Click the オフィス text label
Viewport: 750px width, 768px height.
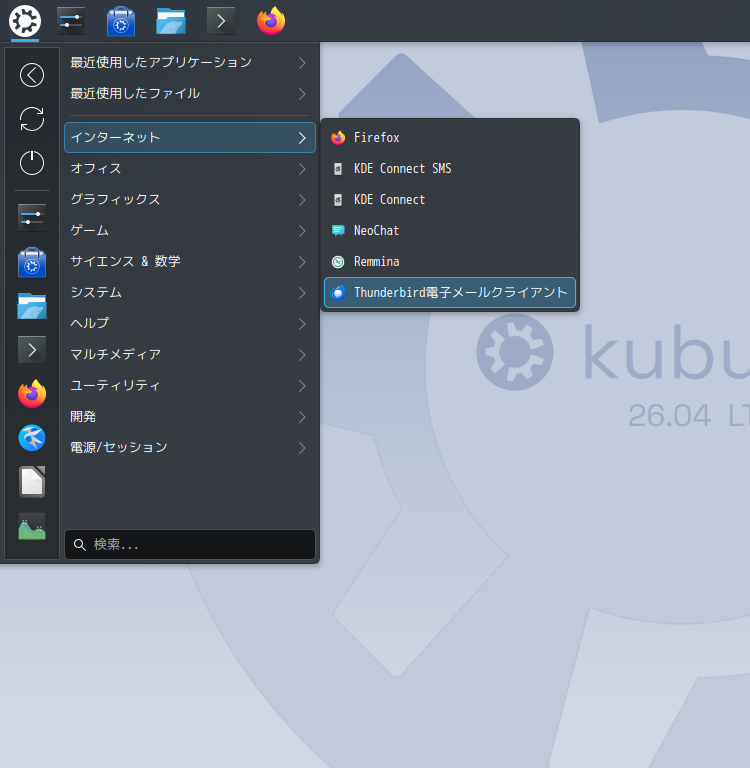pos(96,169)
